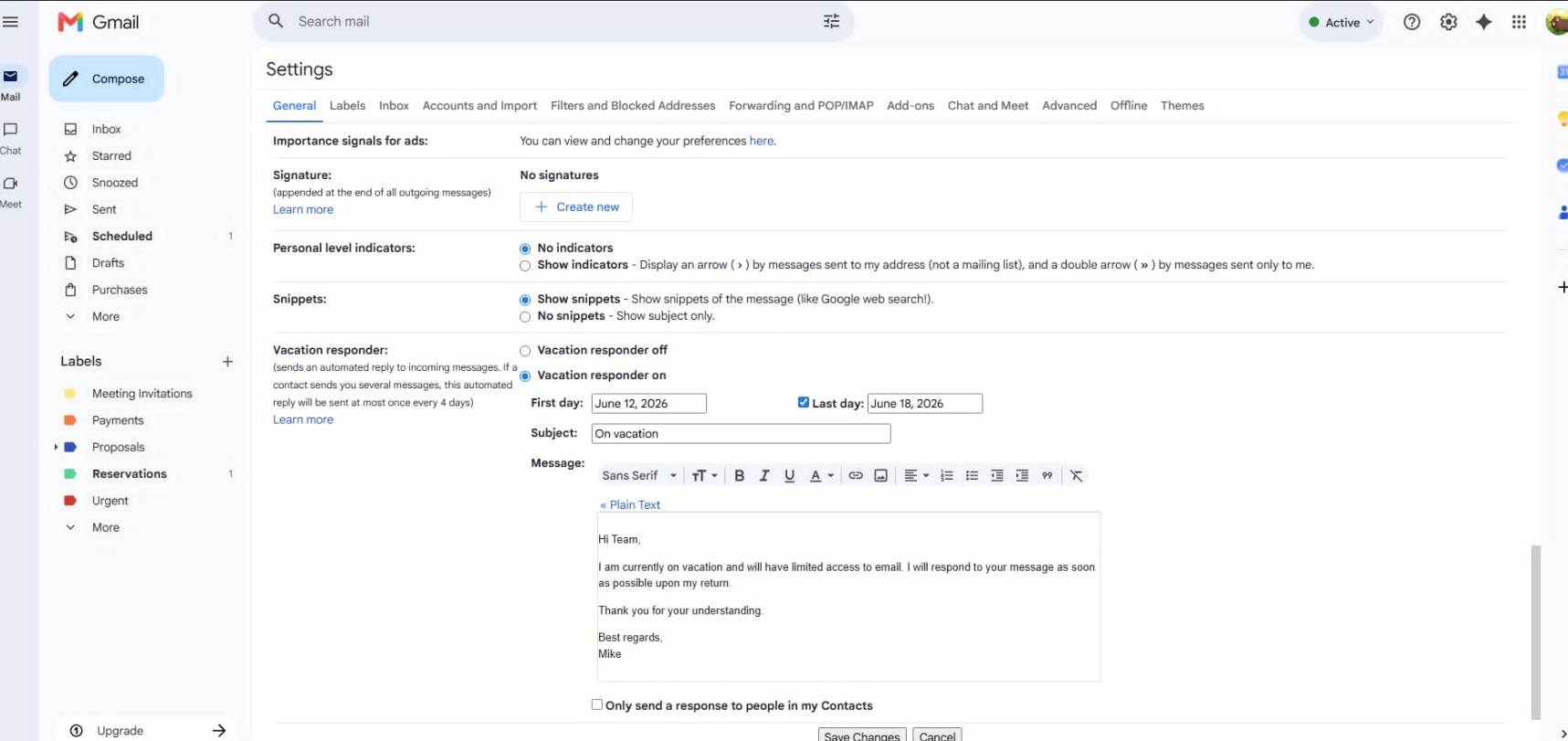
Task: Open Filters and Blocked Addresses tab
Action: (633, 106)
